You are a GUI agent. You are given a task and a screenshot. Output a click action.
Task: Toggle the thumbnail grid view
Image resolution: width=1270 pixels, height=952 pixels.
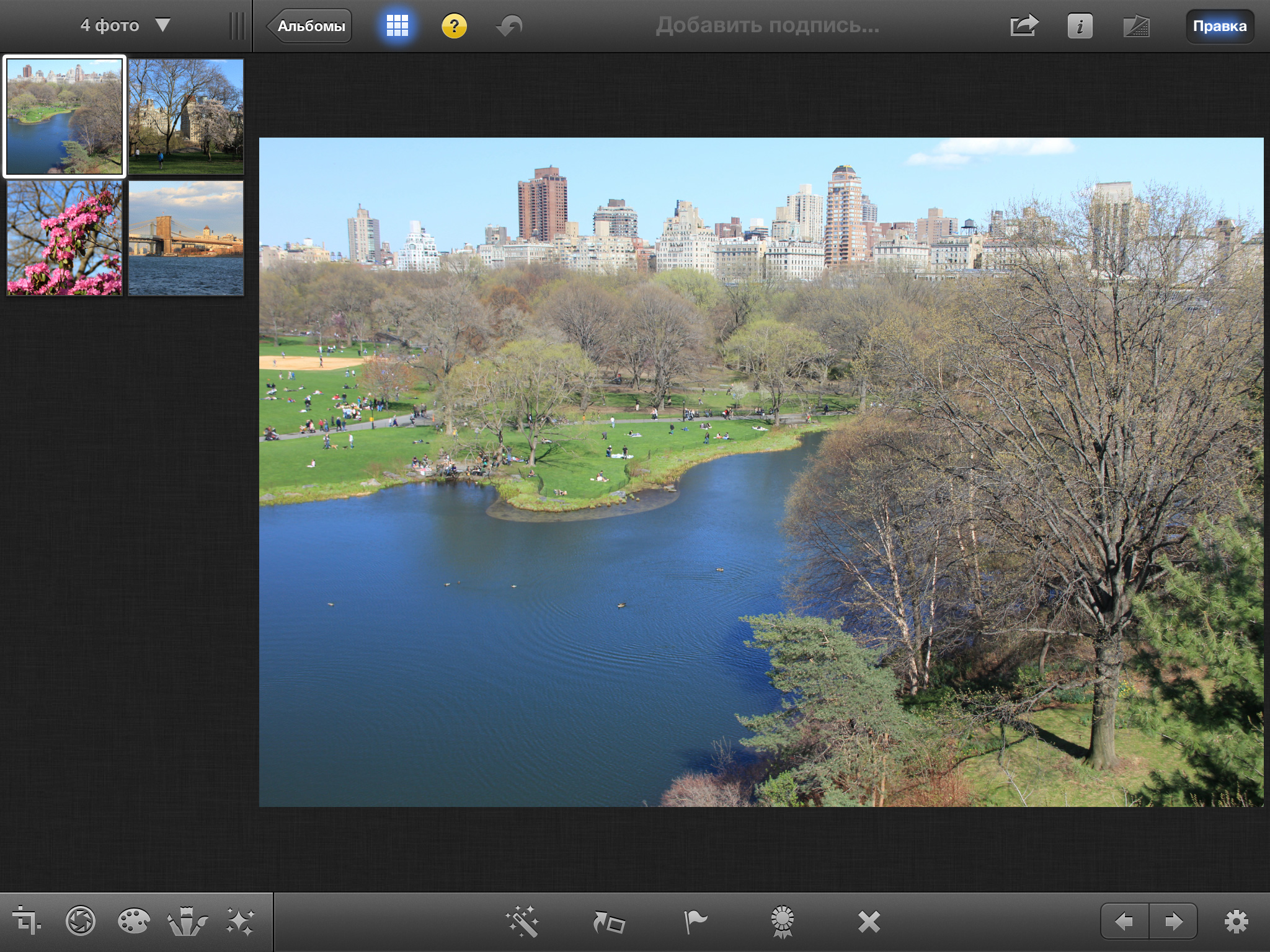pyautogui.click(x=397, y=26)
